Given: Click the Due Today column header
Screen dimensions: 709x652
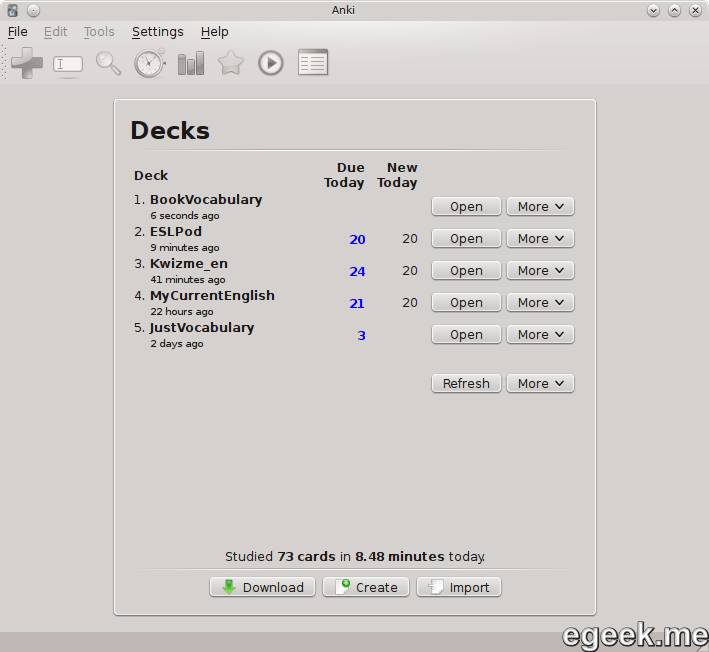Looking at the screenshot, I should [x=344, y=175].
